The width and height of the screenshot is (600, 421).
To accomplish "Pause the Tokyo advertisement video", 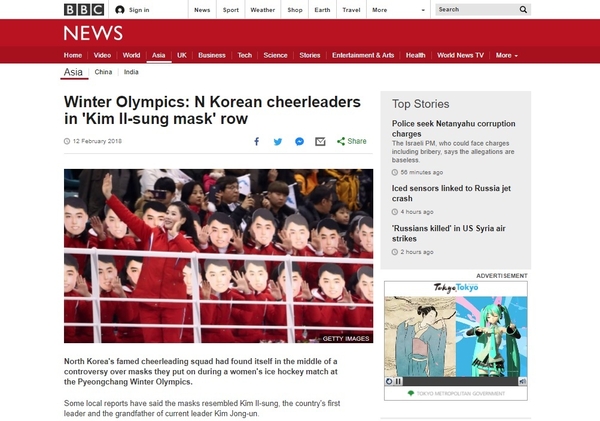I will click(x=398, y=381).
